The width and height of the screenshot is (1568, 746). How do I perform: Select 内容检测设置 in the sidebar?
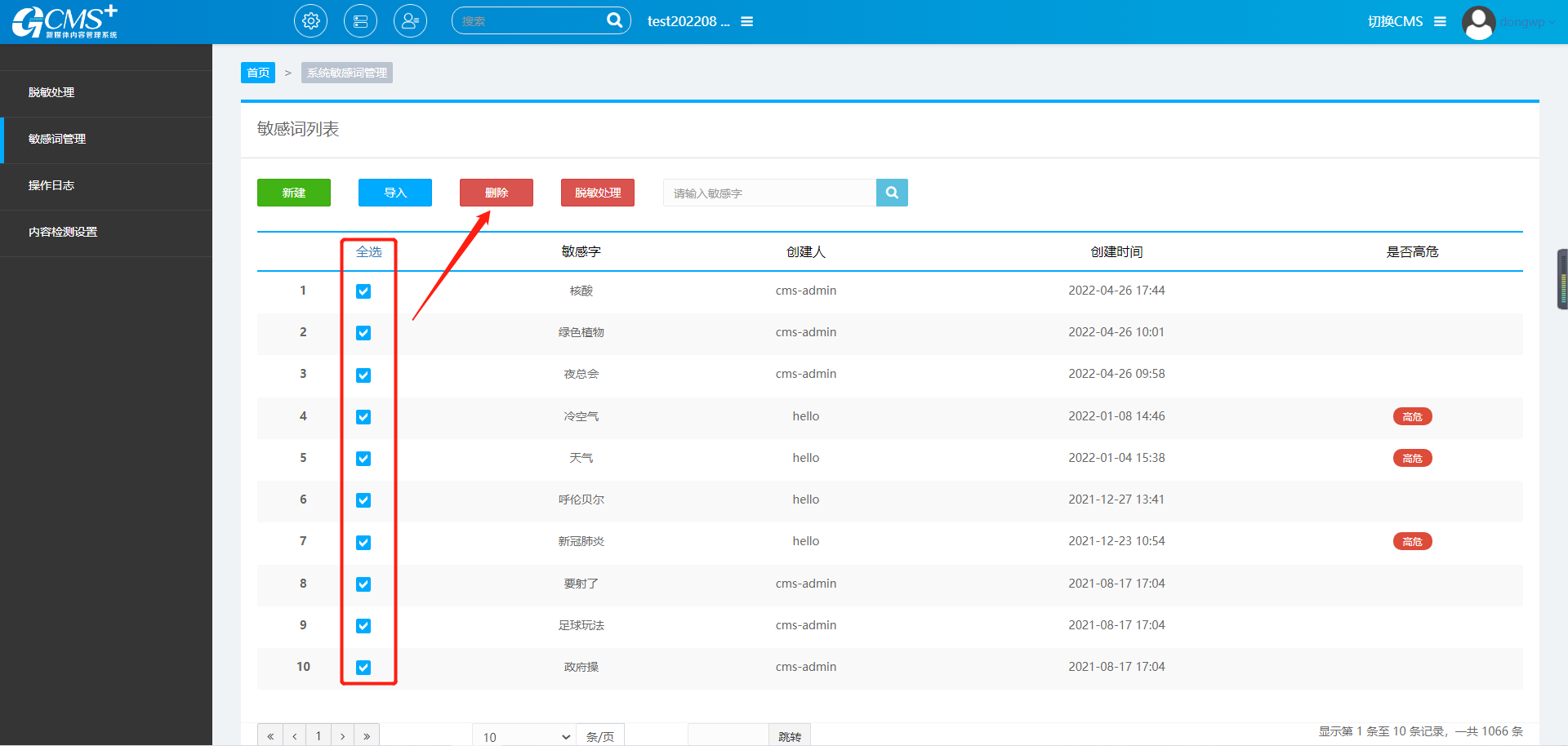point(63,232)
